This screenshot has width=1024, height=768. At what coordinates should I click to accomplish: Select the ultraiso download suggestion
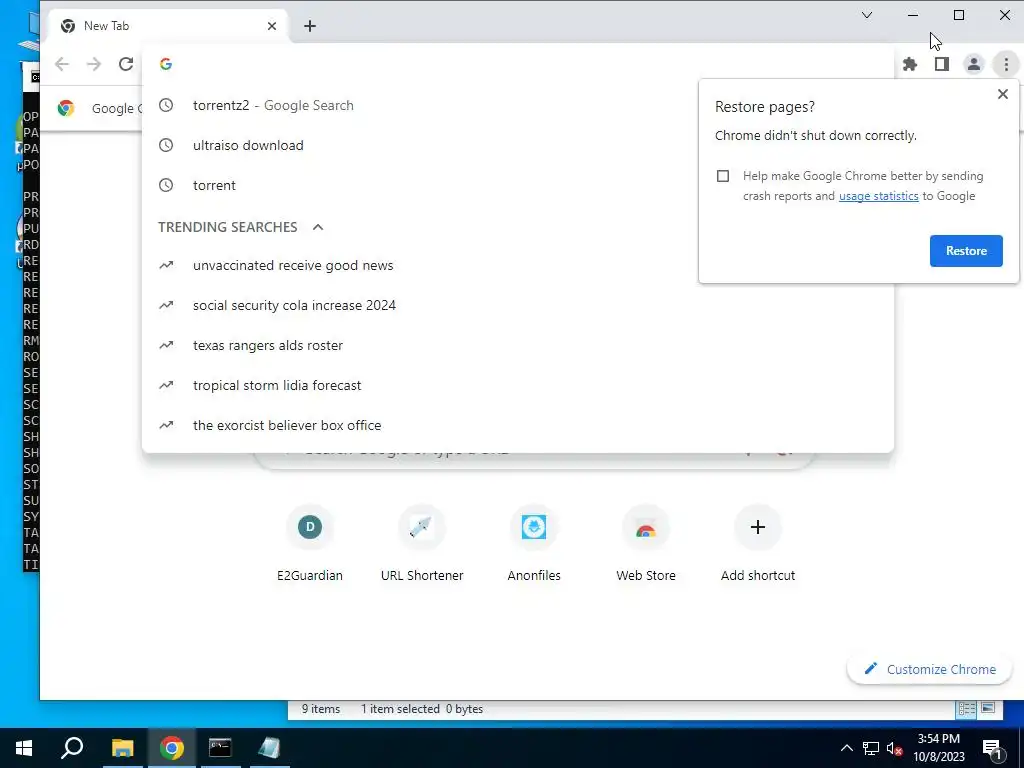click(517, 145)
